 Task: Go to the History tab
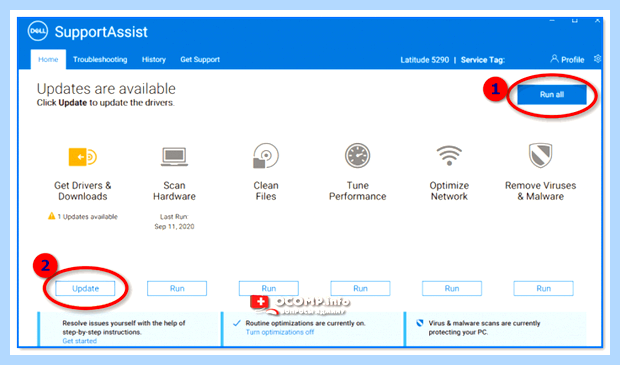tap(154, 59)
